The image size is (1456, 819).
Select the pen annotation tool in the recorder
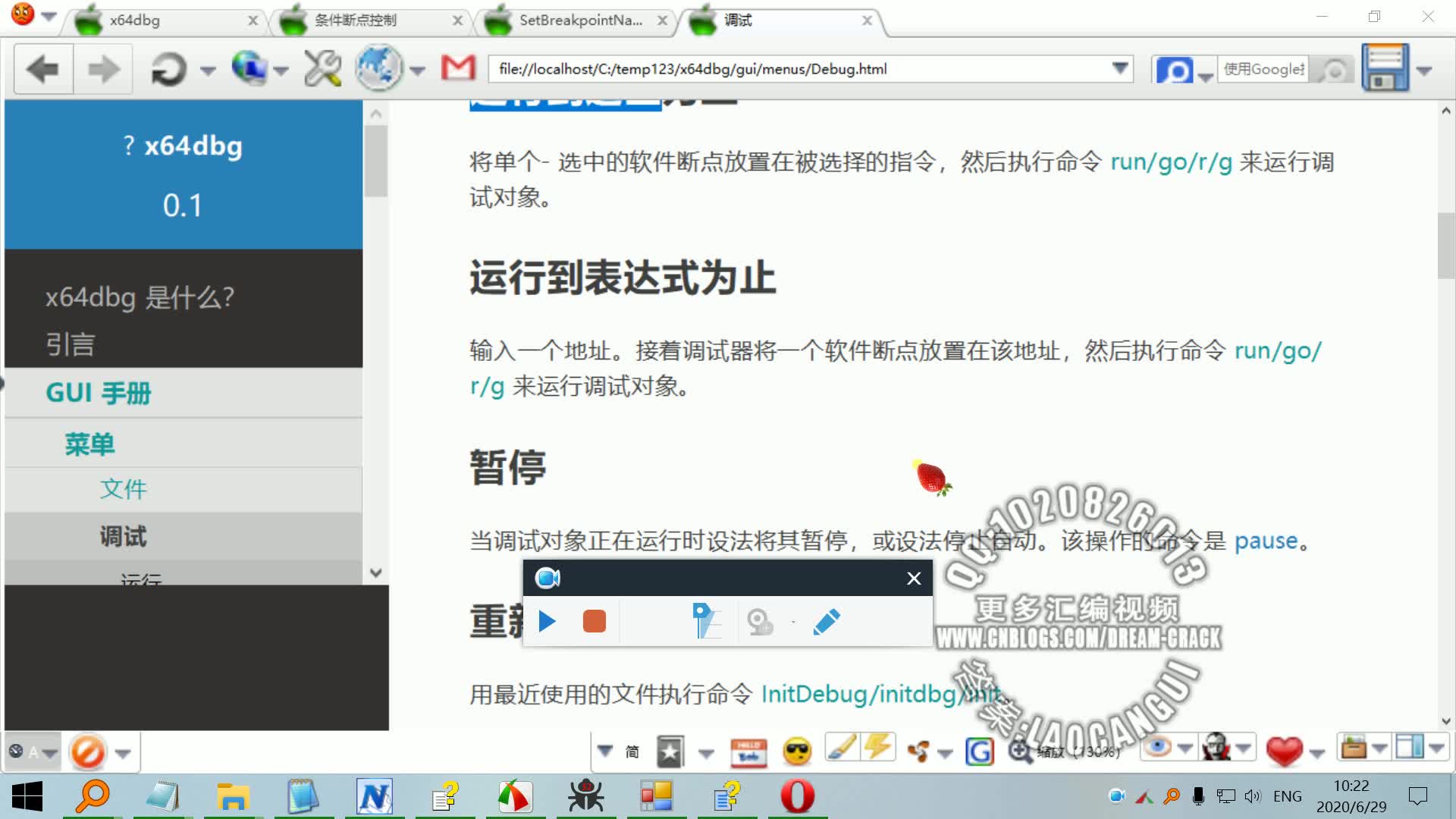click(827, 622)
